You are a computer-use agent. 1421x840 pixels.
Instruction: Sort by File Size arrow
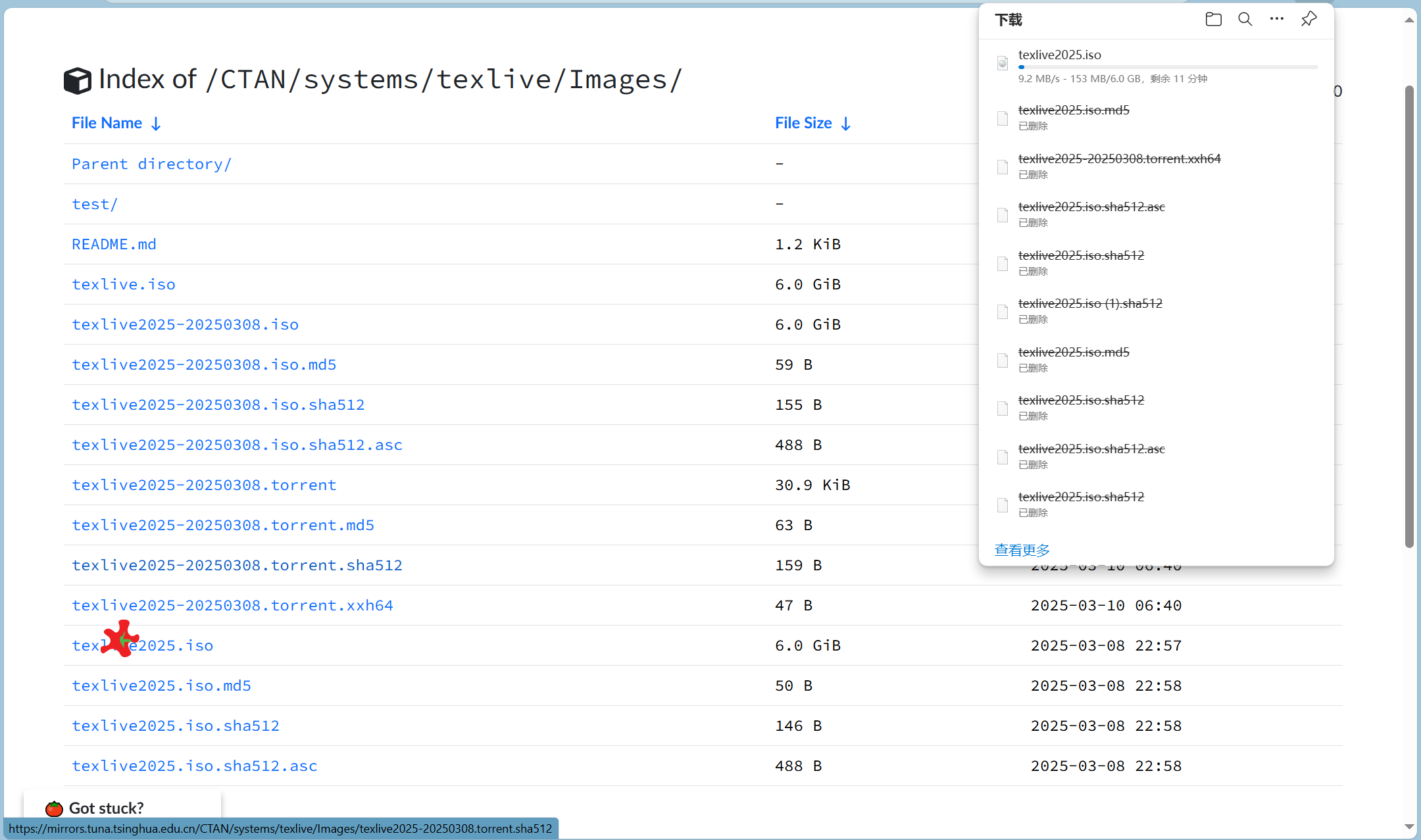[846, 124]
